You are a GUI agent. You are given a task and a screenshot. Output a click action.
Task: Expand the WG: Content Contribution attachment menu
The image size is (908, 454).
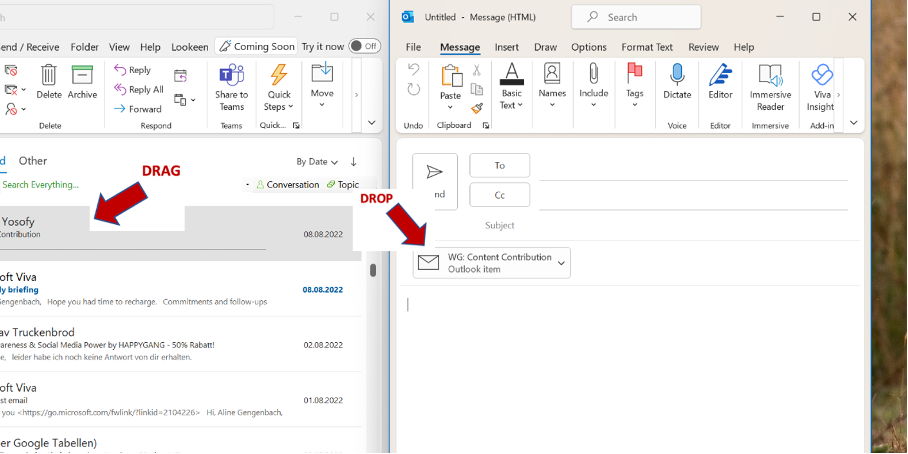(561, 264)
